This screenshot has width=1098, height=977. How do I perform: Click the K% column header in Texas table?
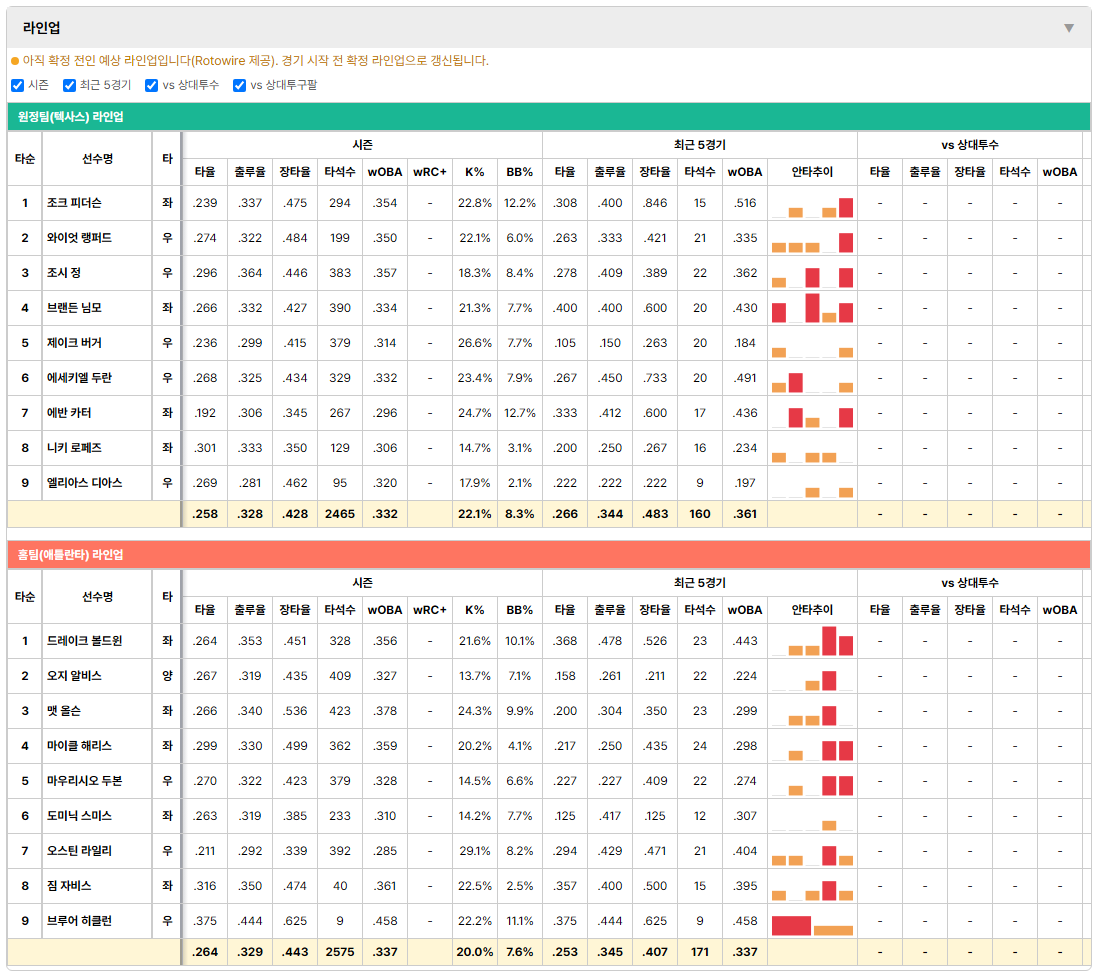click(x=474, y=172)
